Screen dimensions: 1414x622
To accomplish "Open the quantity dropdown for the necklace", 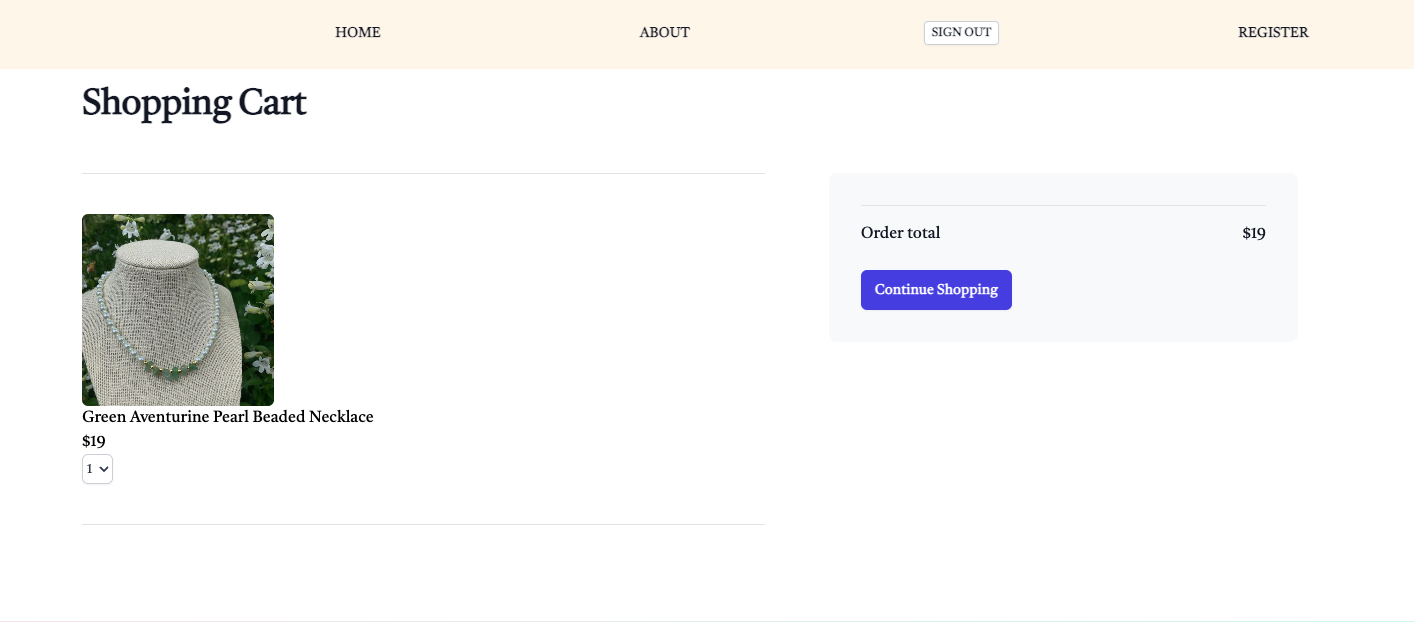I will pos(97,468).
